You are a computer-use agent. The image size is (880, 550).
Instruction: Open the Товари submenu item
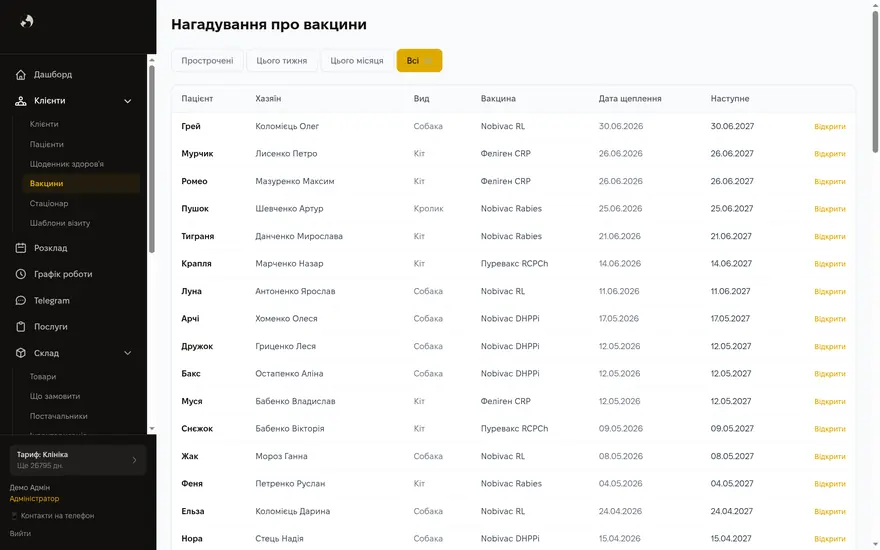(43, 377)
